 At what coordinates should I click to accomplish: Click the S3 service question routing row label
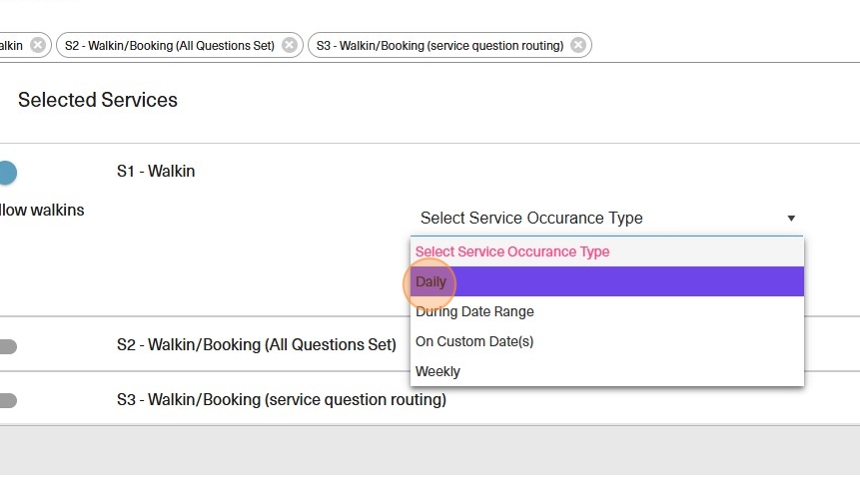281,400
